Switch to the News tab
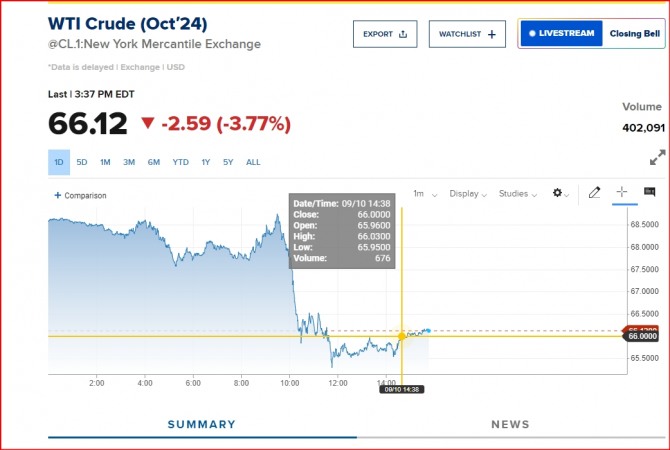 (510, 424)
